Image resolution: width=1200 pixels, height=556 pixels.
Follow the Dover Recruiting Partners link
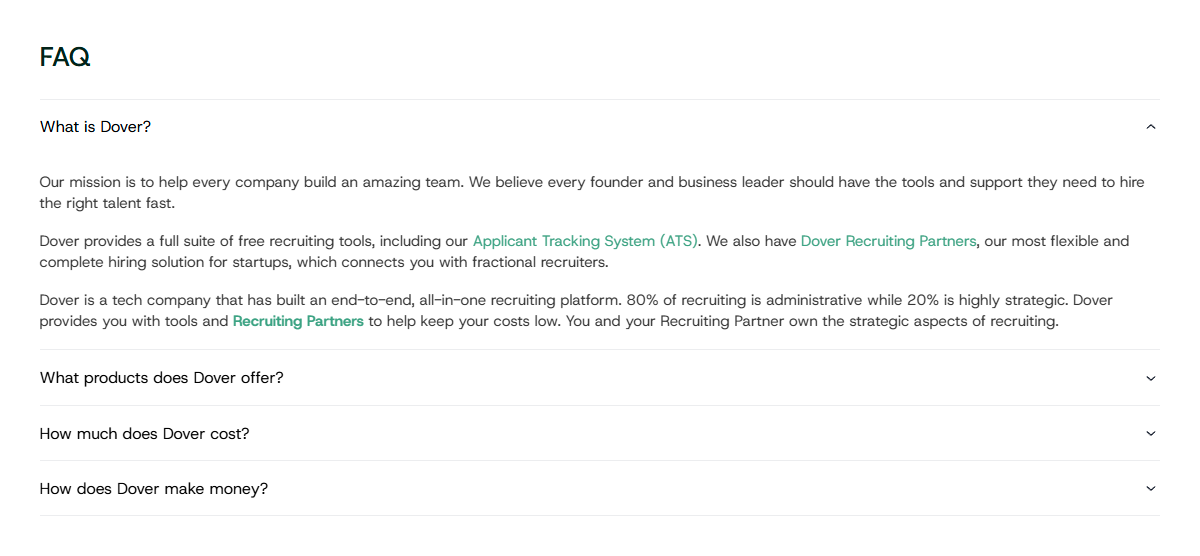click(x=888, y=241)
